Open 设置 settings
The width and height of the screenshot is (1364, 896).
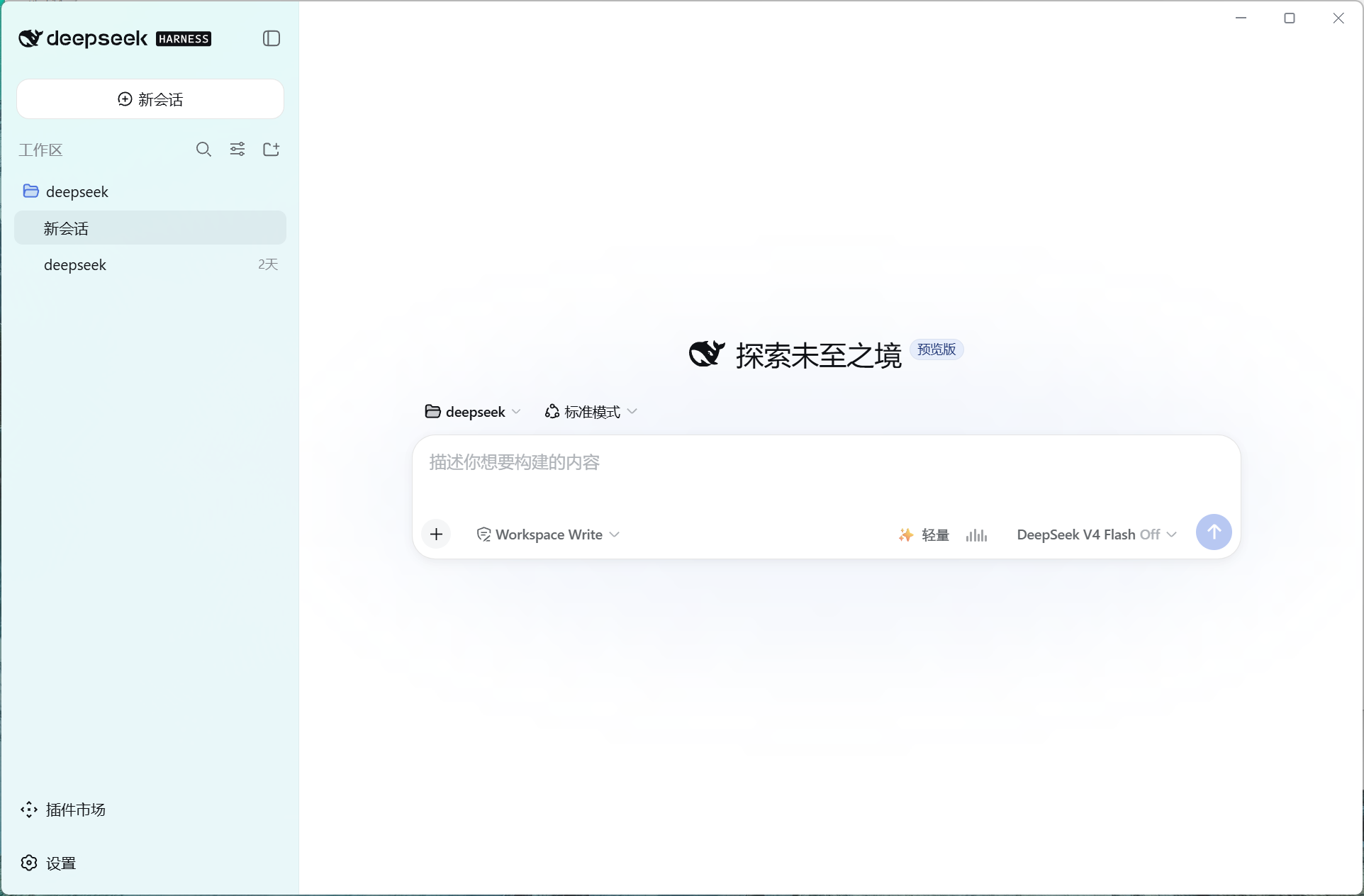48,863
